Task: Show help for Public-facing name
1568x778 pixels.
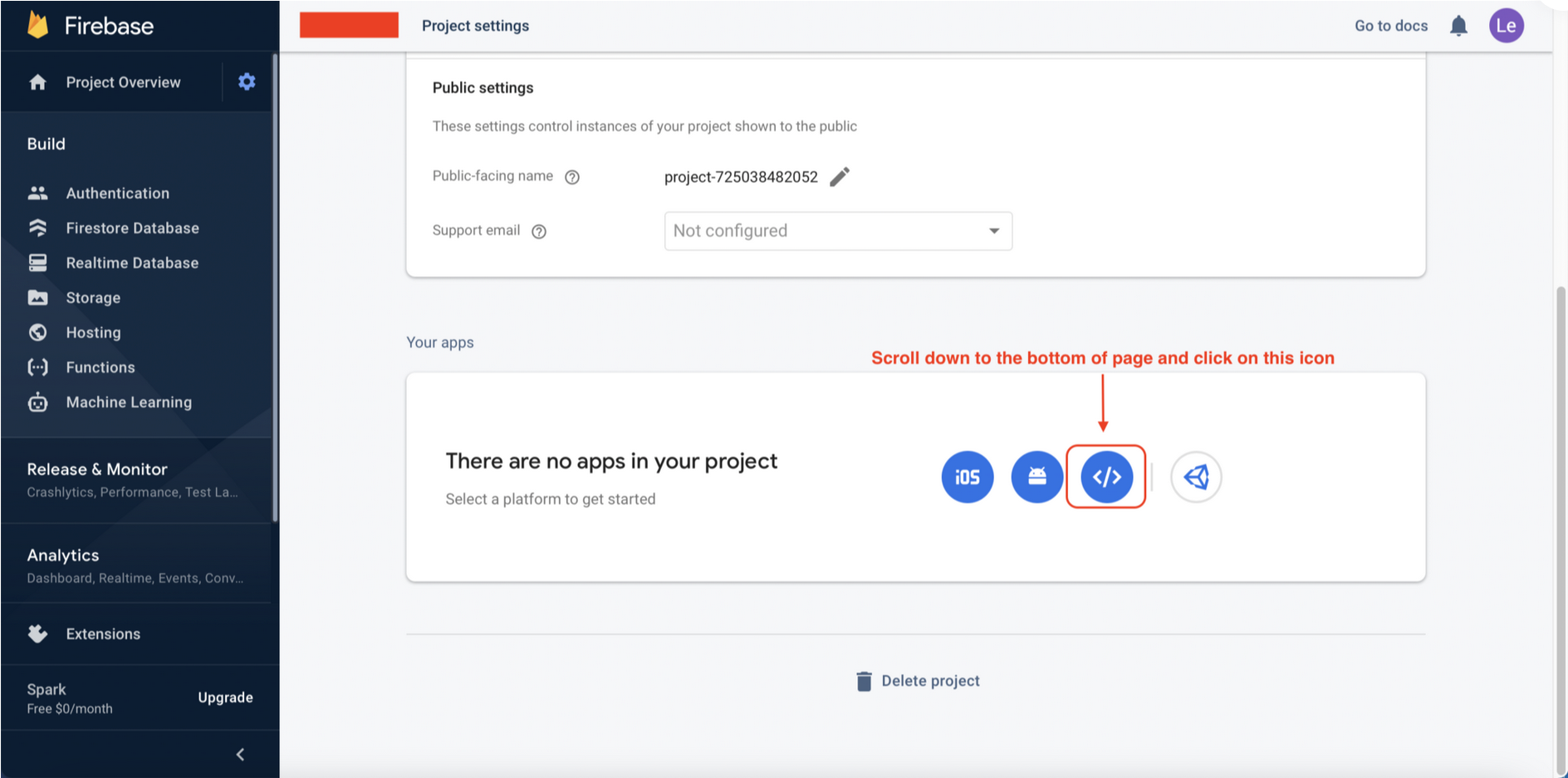Action: tap(572, 177)
